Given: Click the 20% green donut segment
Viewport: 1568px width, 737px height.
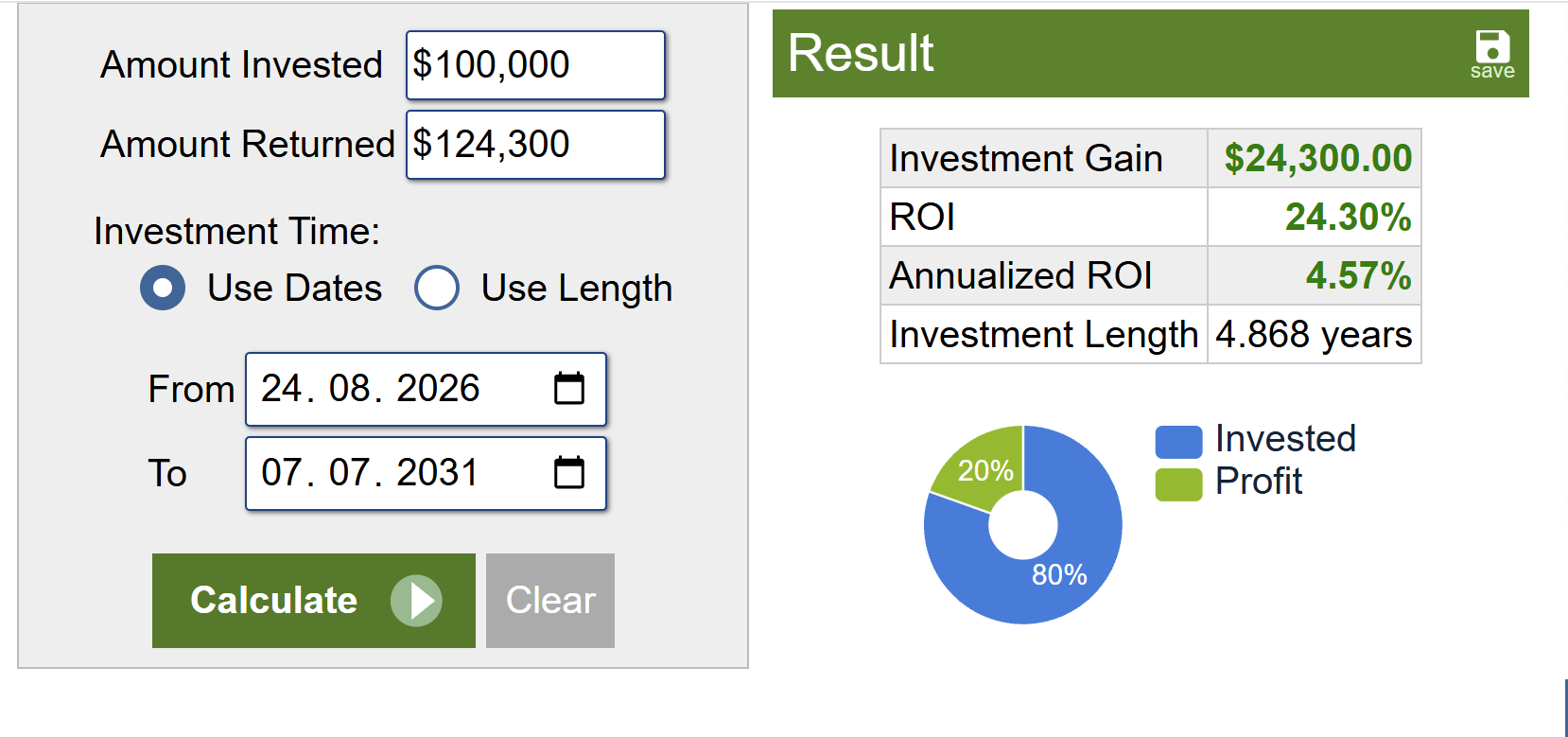Looking at the screenshot, I should click(x=984, y=465).
